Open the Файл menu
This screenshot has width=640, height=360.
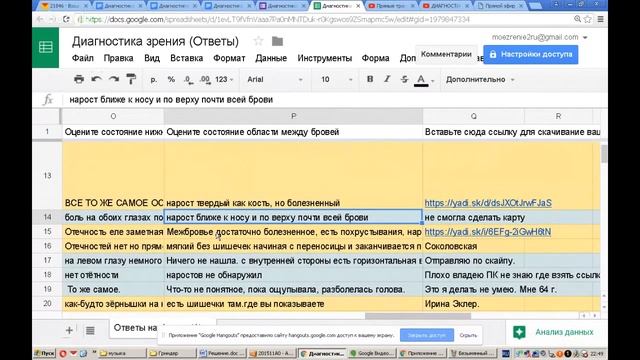[82, 58]
